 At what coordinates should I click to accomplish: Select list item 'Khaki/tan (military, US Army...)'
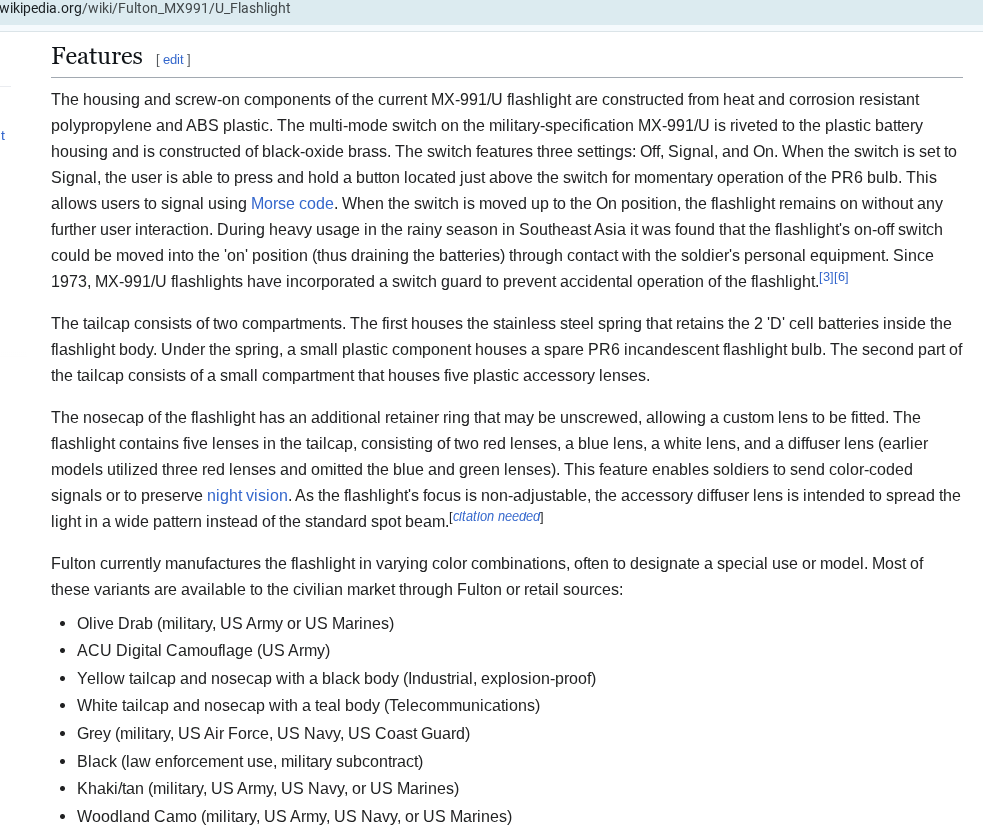pos(268,789)
